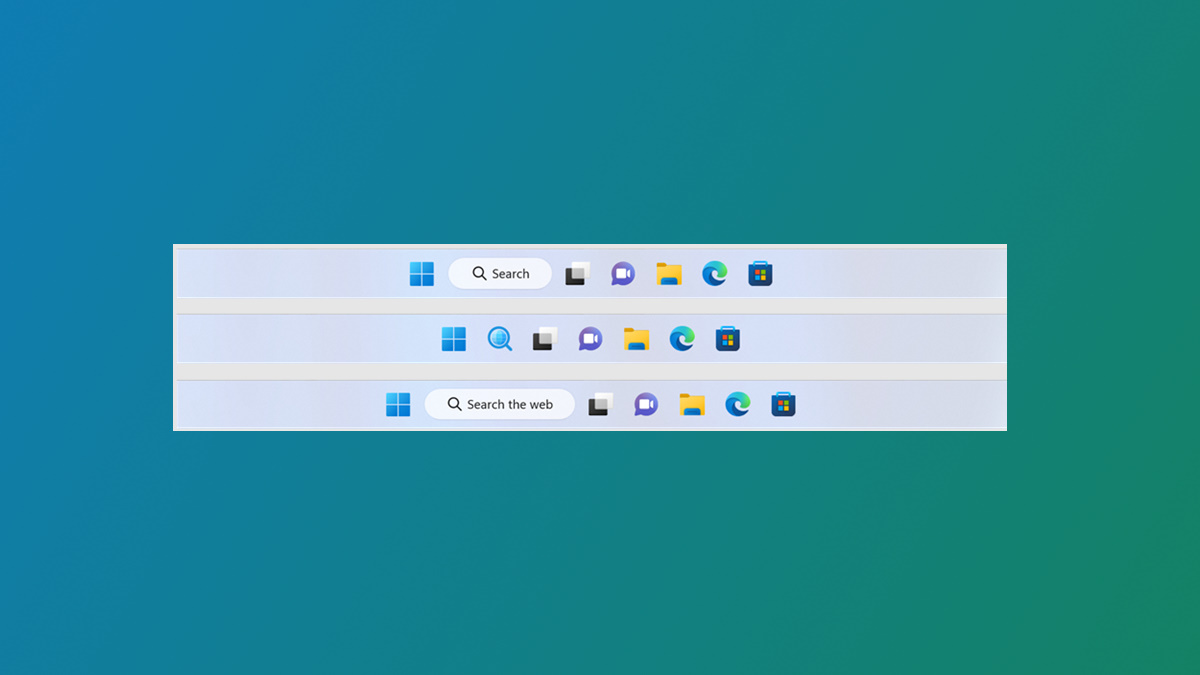Click the globe search icon in middle taskbar

click(x=500, y=339)
